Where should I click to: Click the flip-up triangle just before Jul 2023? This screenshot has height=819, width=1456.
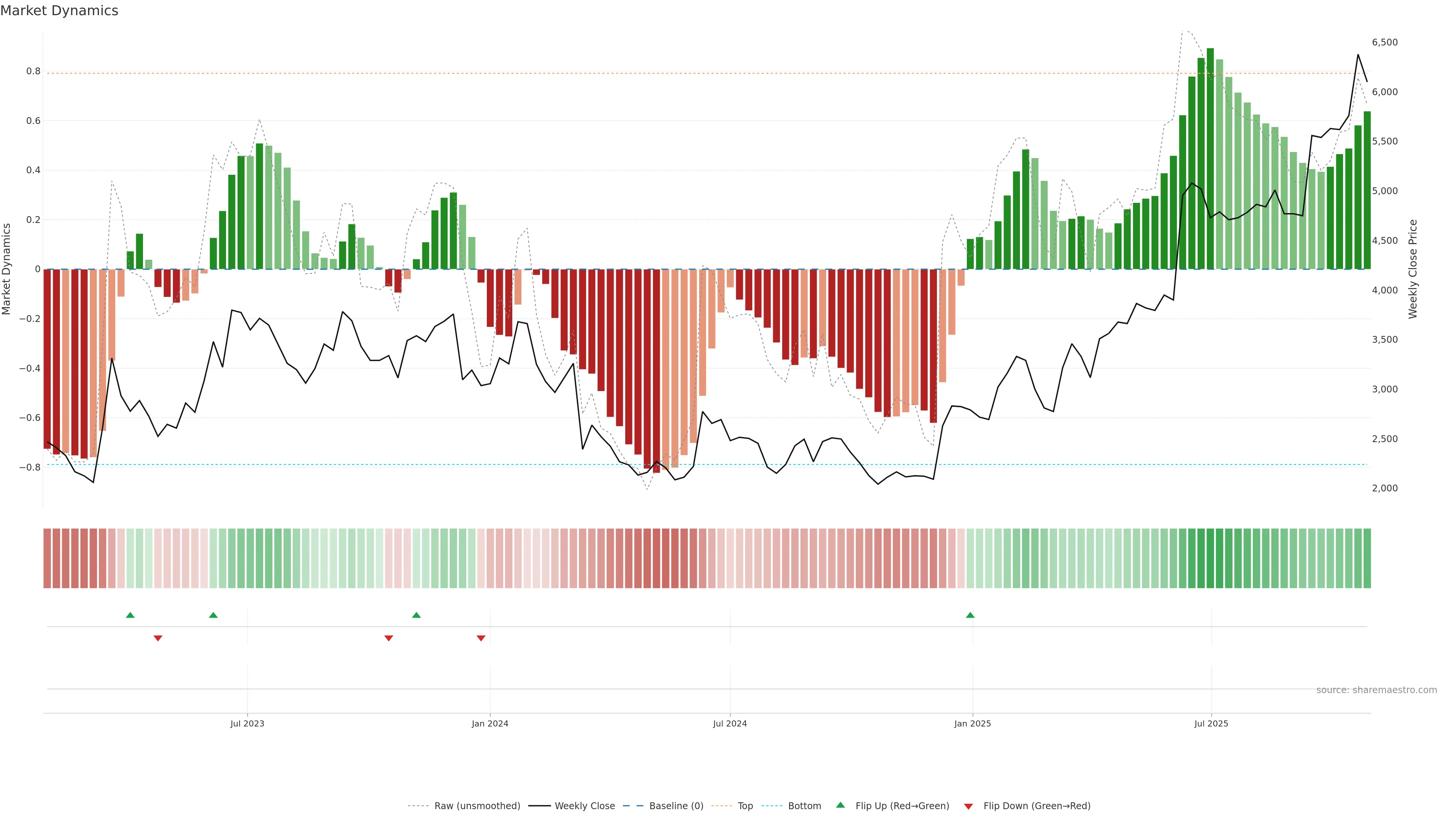coord(213,615)
